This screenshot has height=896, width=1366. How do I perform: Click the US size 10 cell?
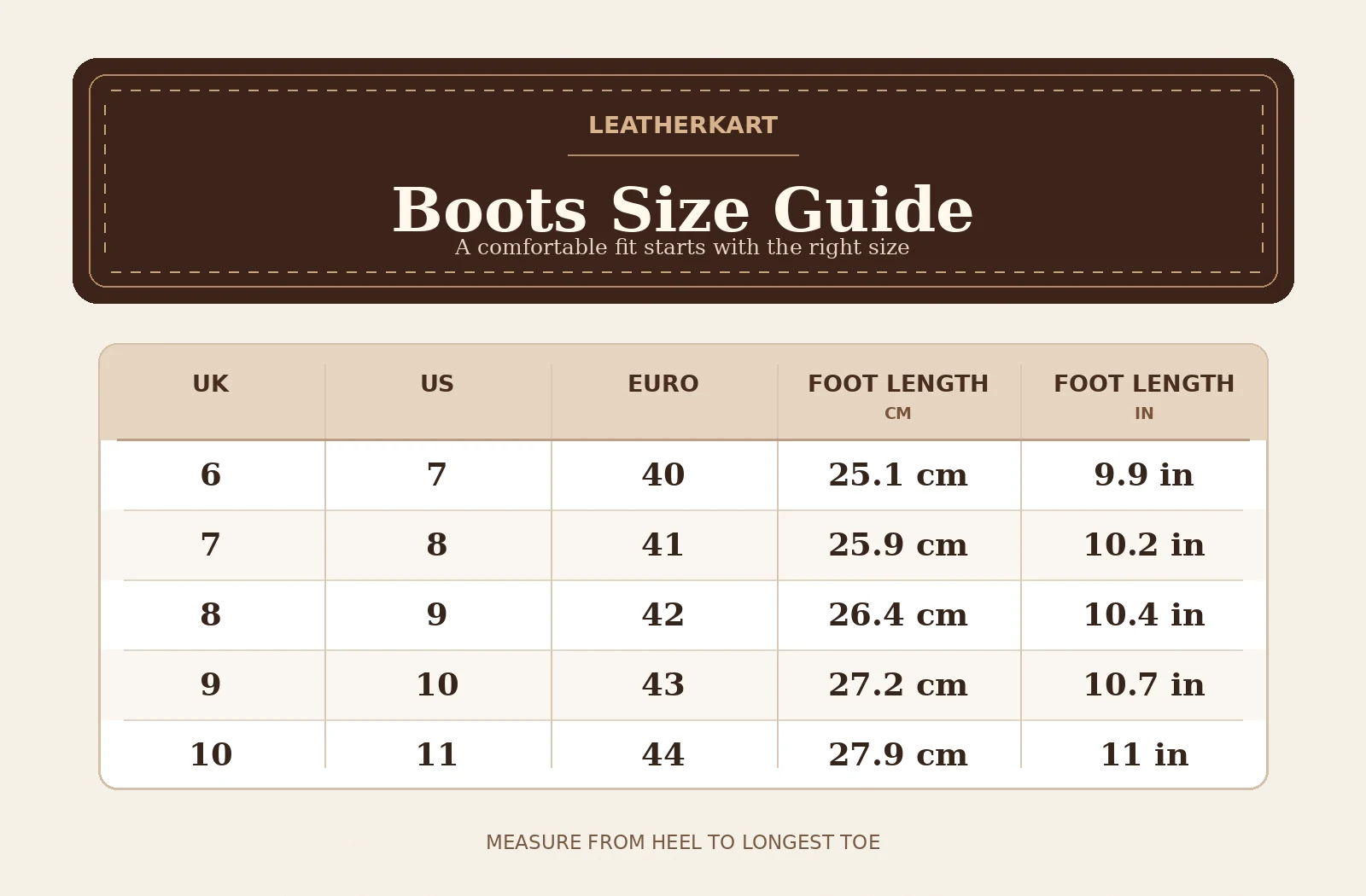coord(437,684)
